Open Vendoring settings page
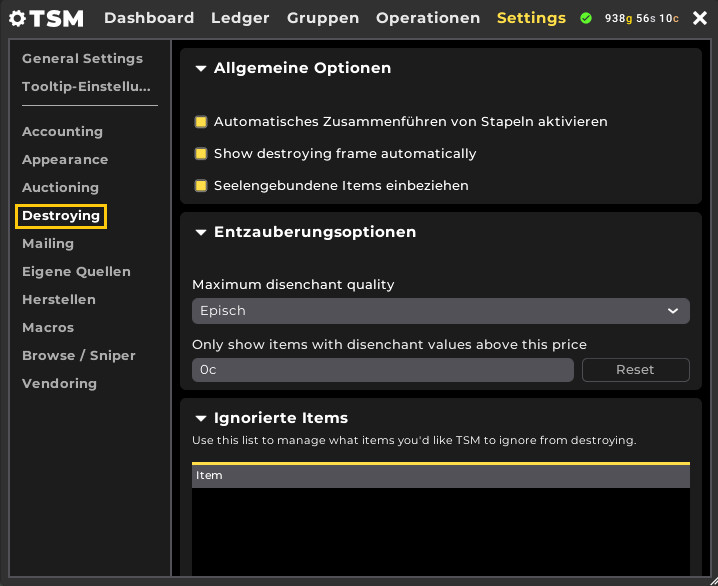Viewport: 718px width, 586px height. pyautogui.click(x=60, y=384)
